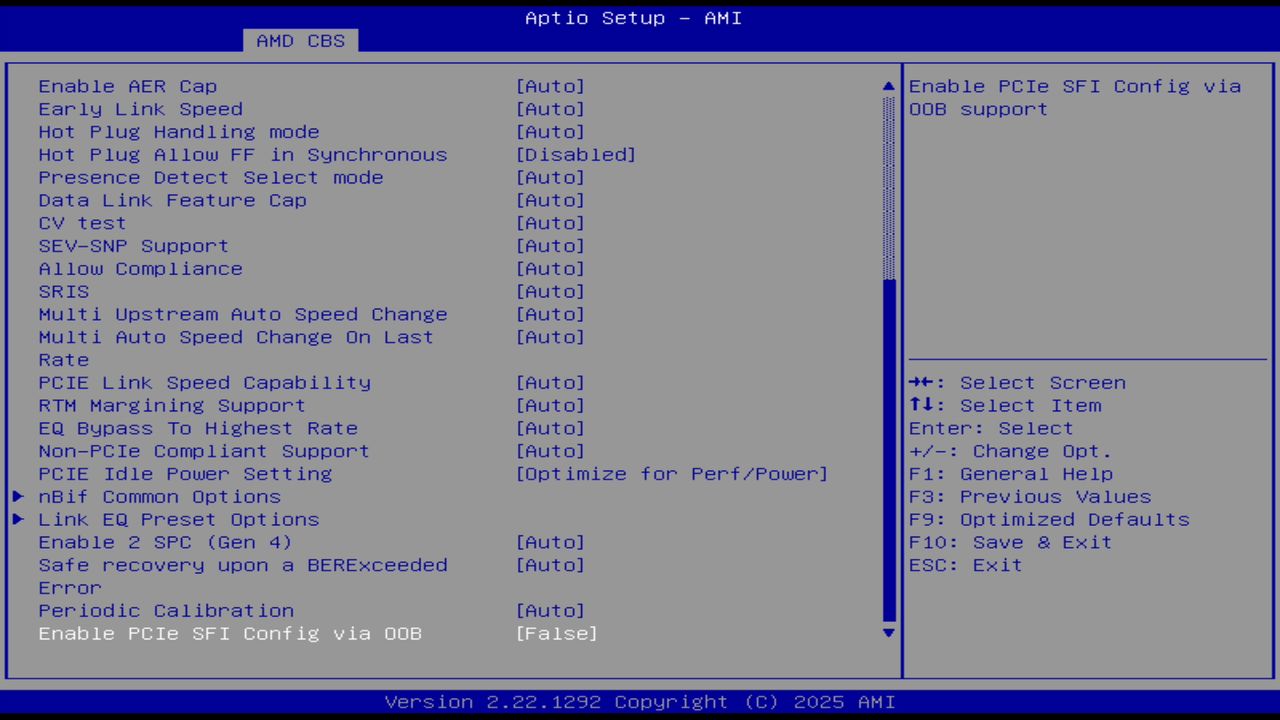The width and height of the screenshot is (1280, 720).
Task: Click the help text about OOB support
Action: click(1075, 98)
